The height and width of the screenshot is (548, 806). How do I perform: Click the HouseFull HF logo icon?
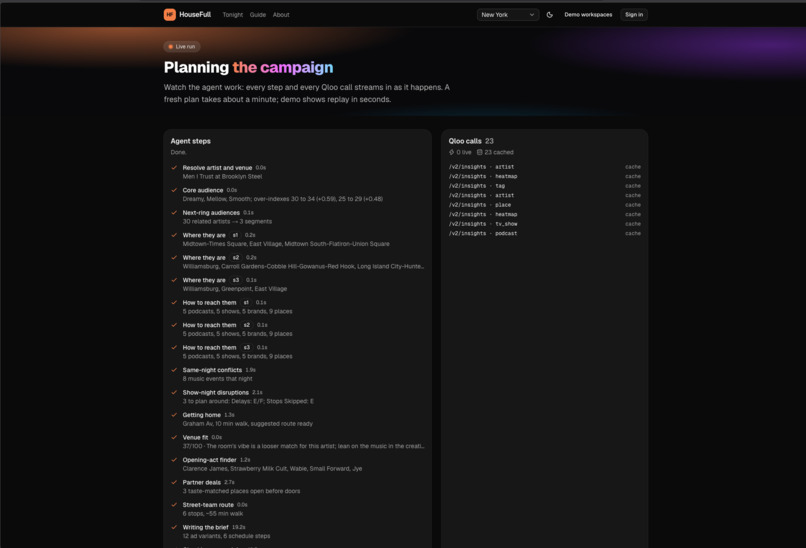pos(170,14)
